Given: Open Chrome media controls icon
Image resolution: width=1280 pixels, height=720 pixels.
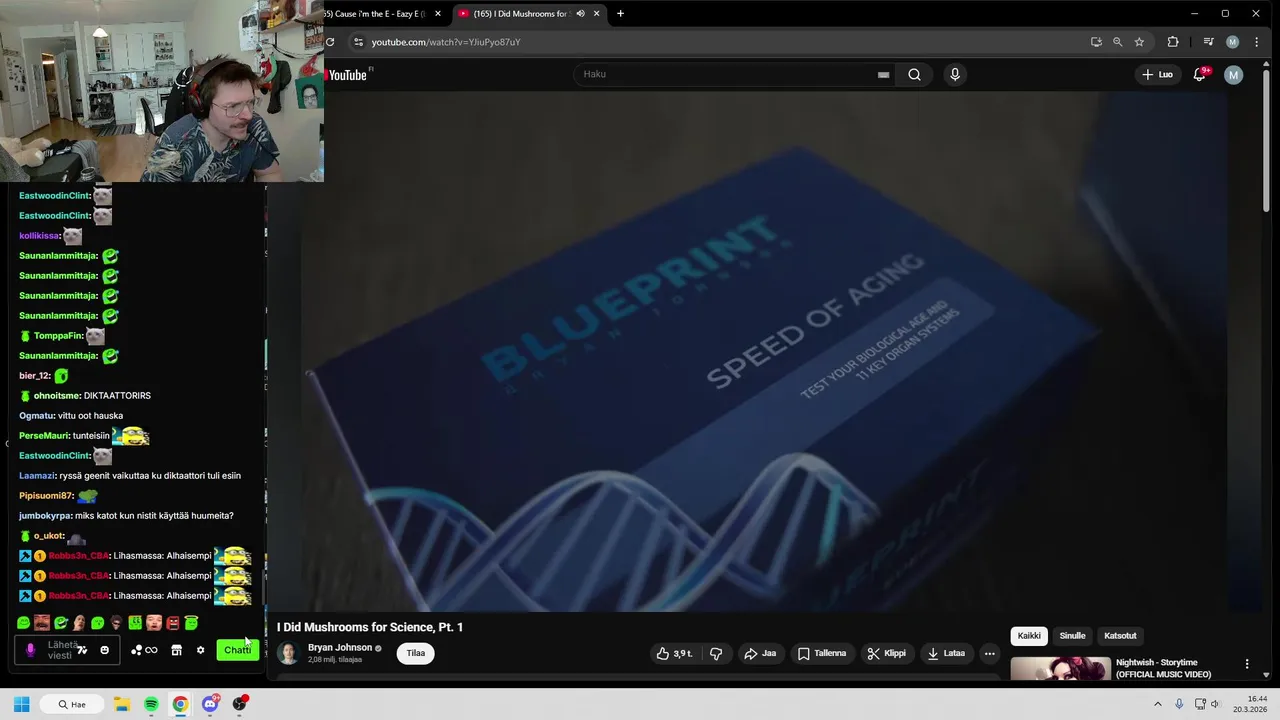Looking at the screenshot, I should [1208, 42].
